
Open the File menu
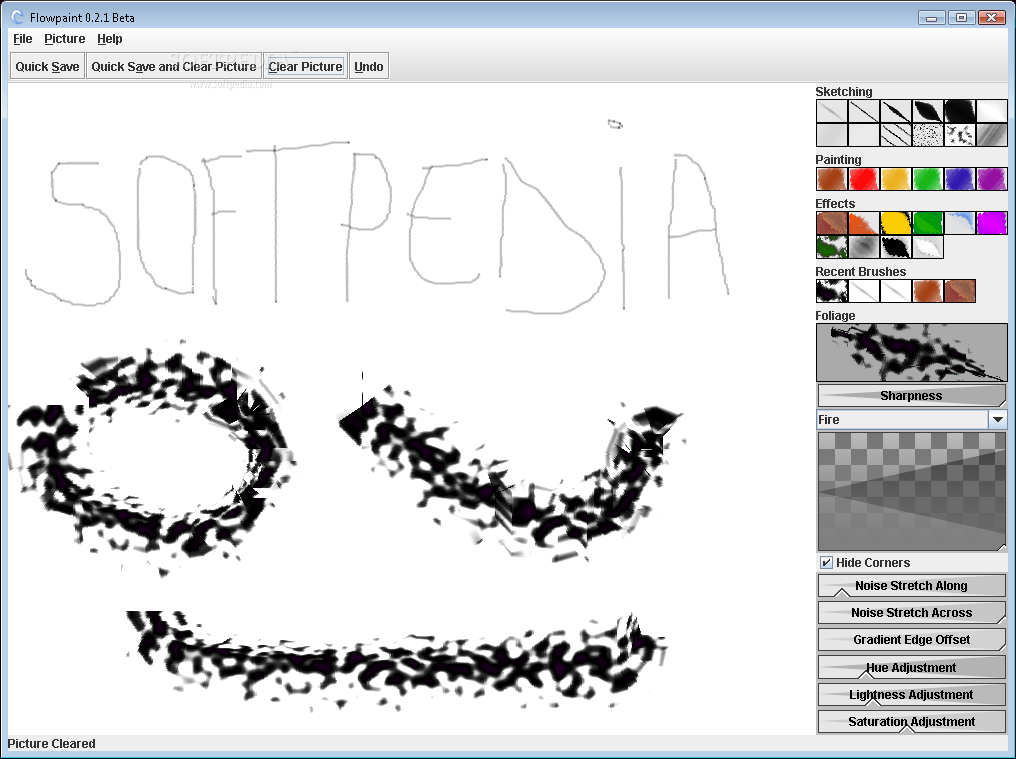pyautogui.click(x=23, y=39)
